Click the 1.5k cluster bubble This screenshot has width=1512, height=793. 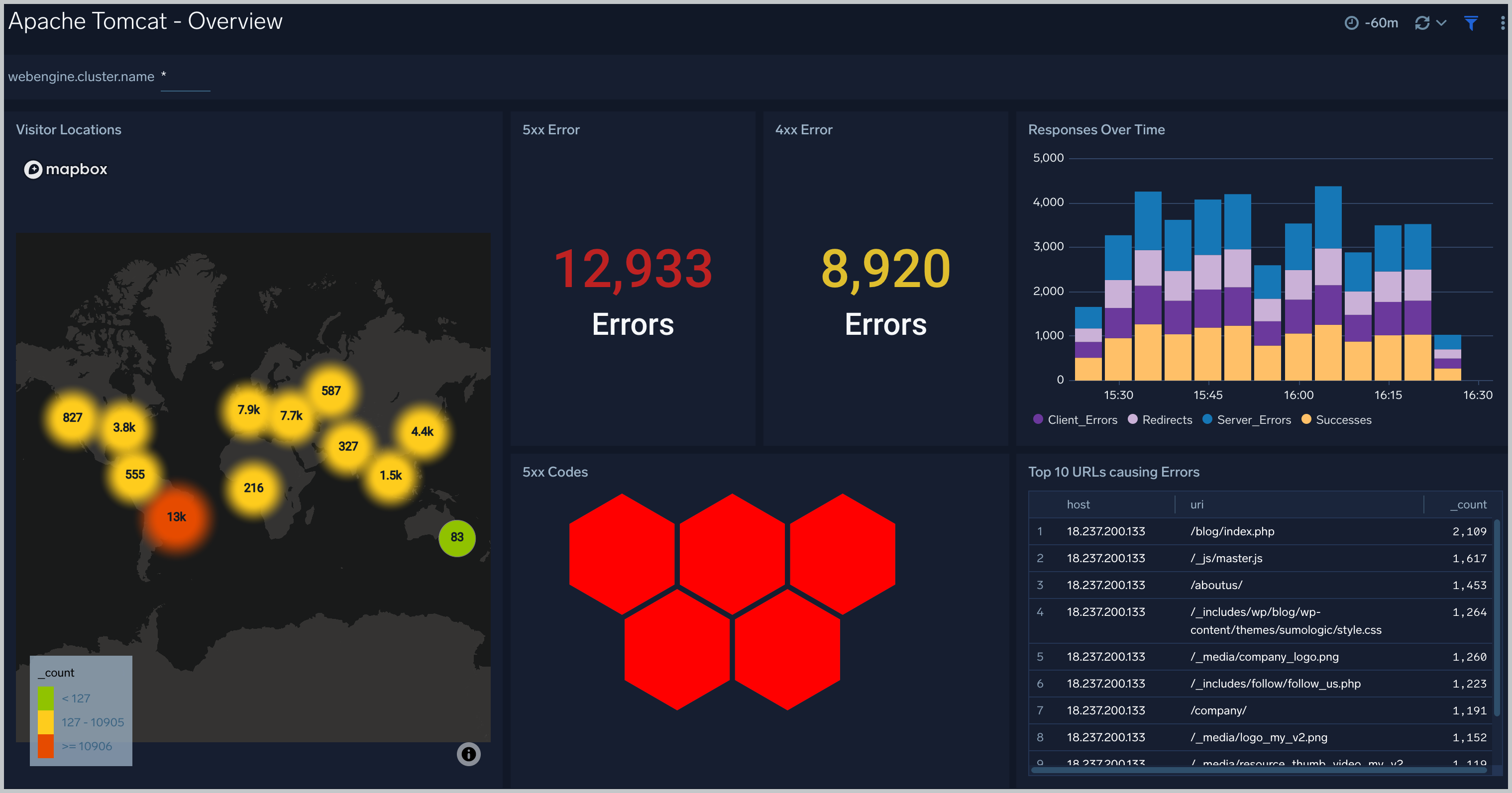click(x=390, y=475)
